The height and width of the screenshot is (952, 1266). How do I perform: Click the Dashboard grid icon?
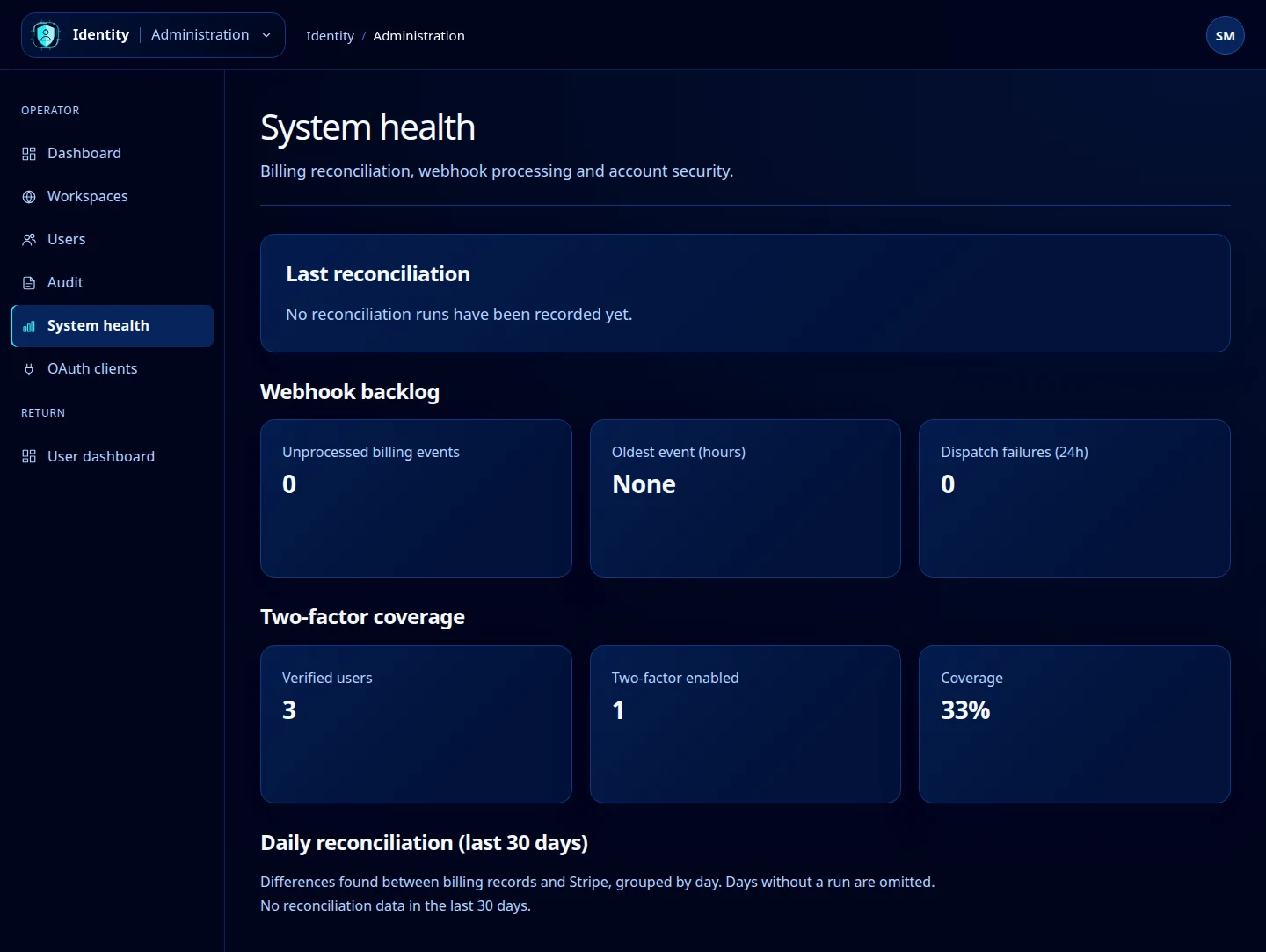29,154
